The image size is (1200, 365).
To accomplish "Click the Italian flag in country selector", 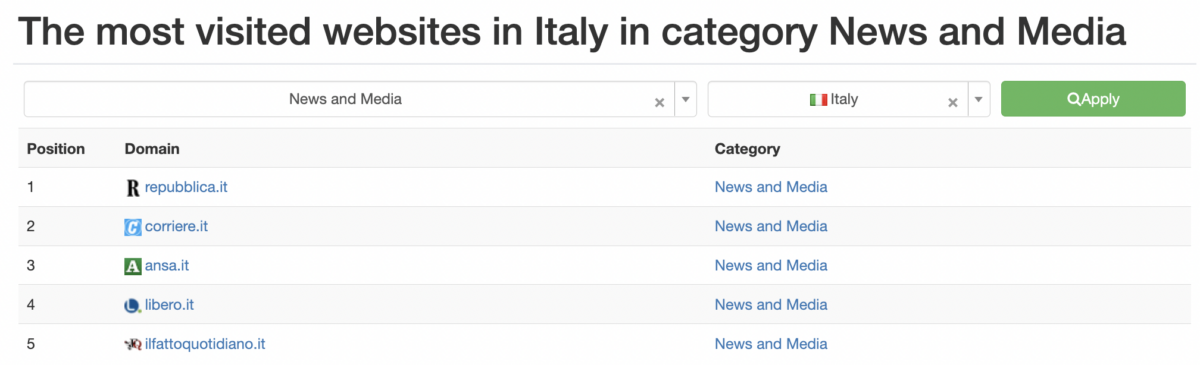I will (x=818, y=100).
